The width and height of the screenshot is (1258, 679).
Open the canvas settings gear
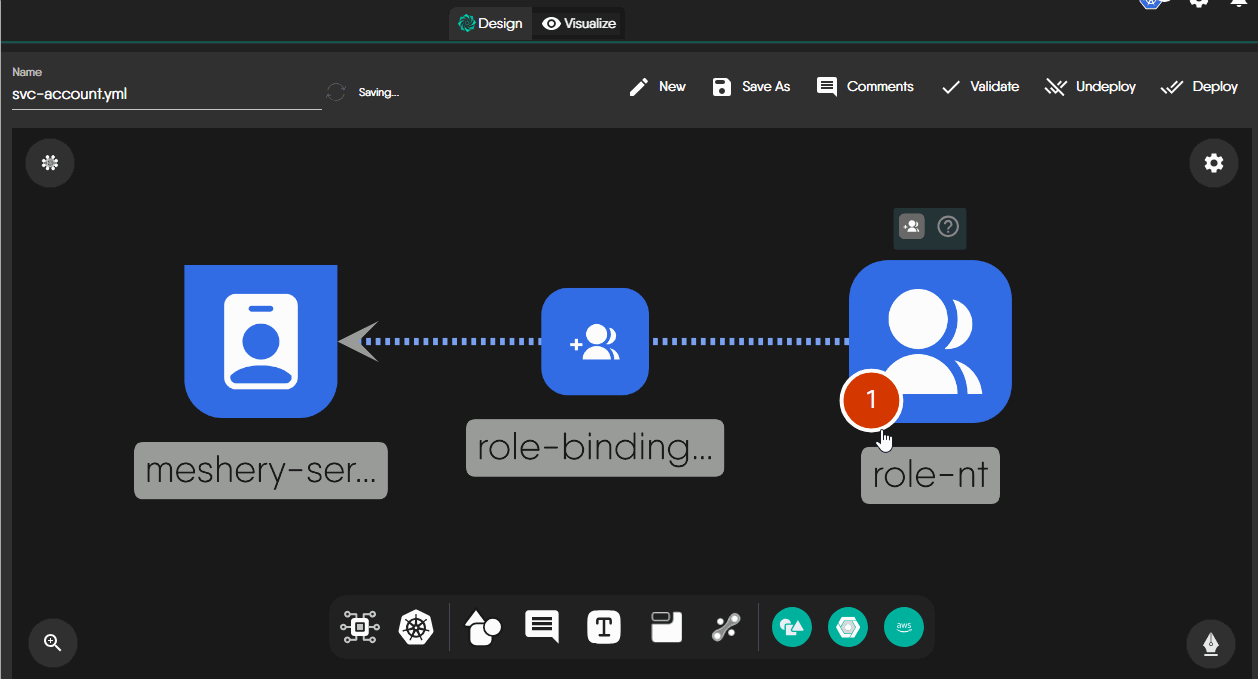[1213, 163]
